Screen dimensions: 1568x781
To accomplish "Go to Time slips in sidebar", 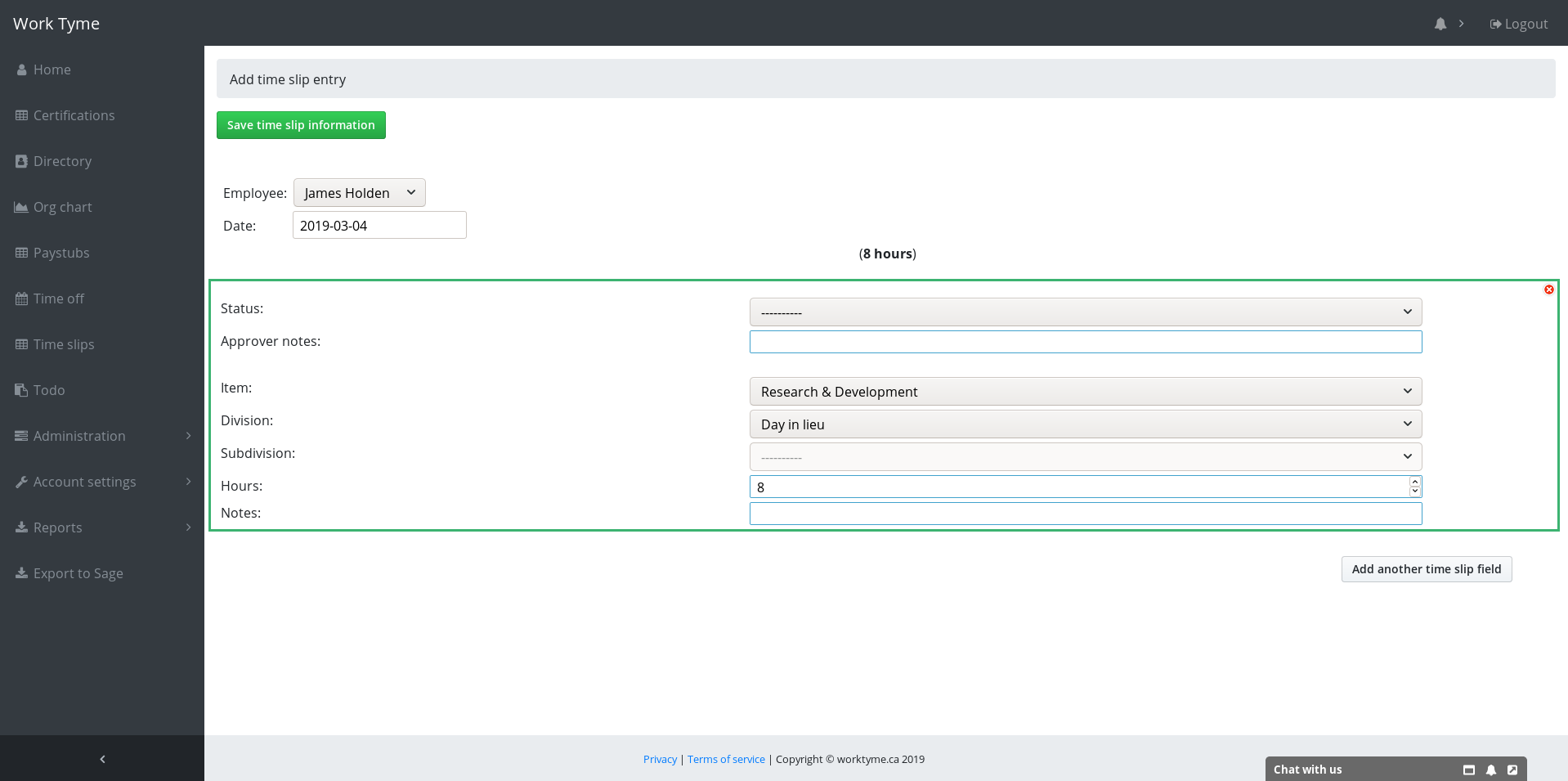I will [63, 344].
